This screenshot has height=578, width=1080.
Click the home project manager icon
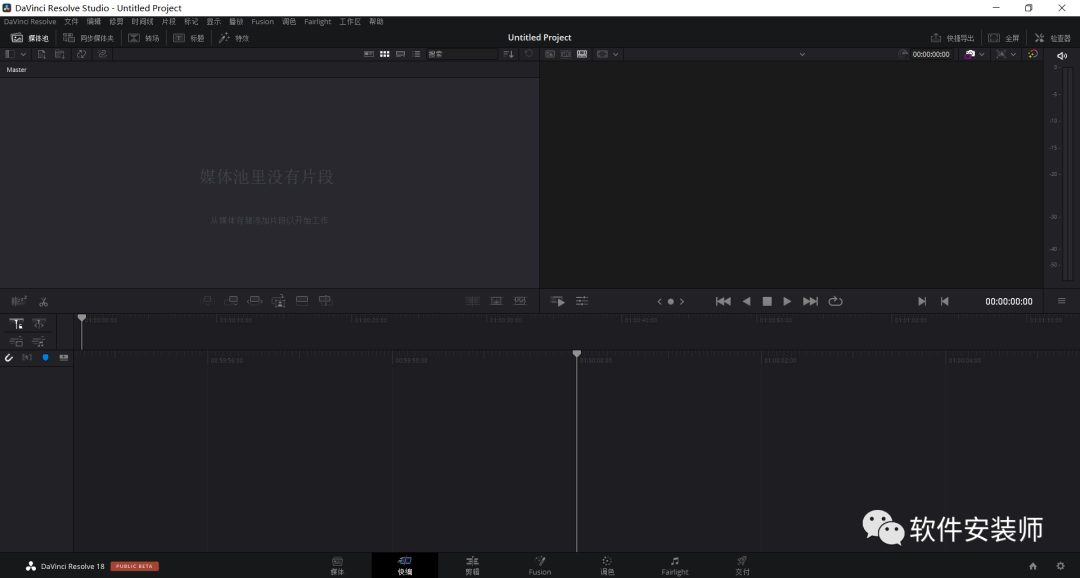pyautogui.click(x=1033, y=566)
